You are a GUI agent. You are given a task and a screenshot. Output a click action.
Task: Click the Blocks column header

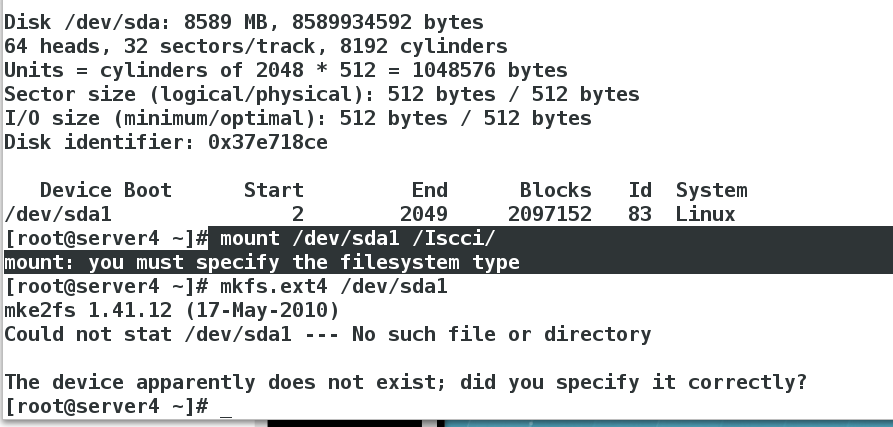click(x=555, y=190)
